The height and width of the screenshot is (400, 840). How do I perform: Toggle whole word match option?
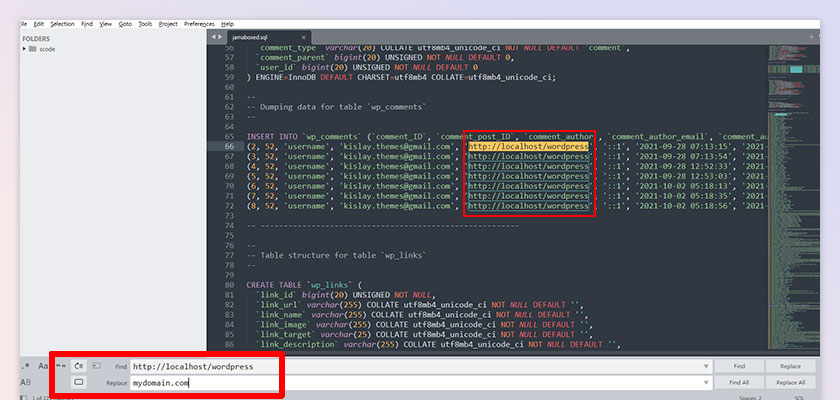pos(61,366)
